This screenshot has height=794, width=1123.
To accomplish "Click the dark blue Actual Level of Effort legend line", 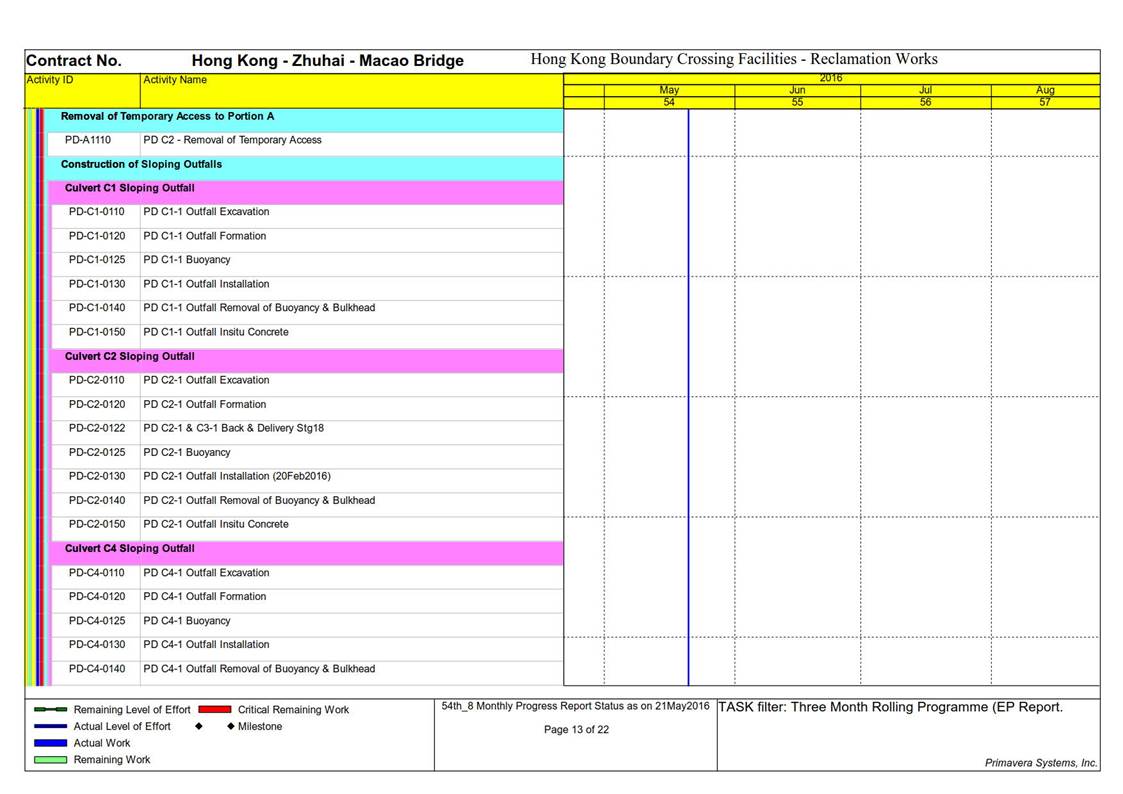I will tap(51, 726).
